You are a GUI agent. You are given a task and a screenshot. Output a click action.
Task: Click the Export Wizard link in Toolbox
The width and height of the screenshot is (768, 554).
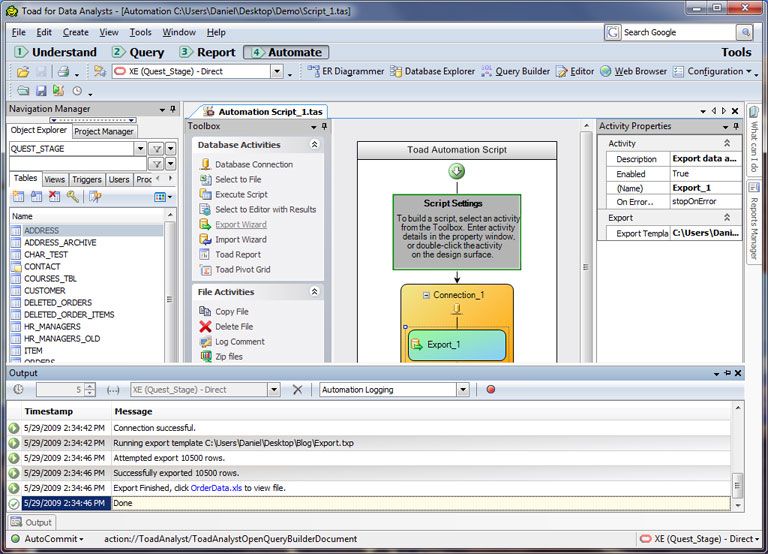[241, 225]
